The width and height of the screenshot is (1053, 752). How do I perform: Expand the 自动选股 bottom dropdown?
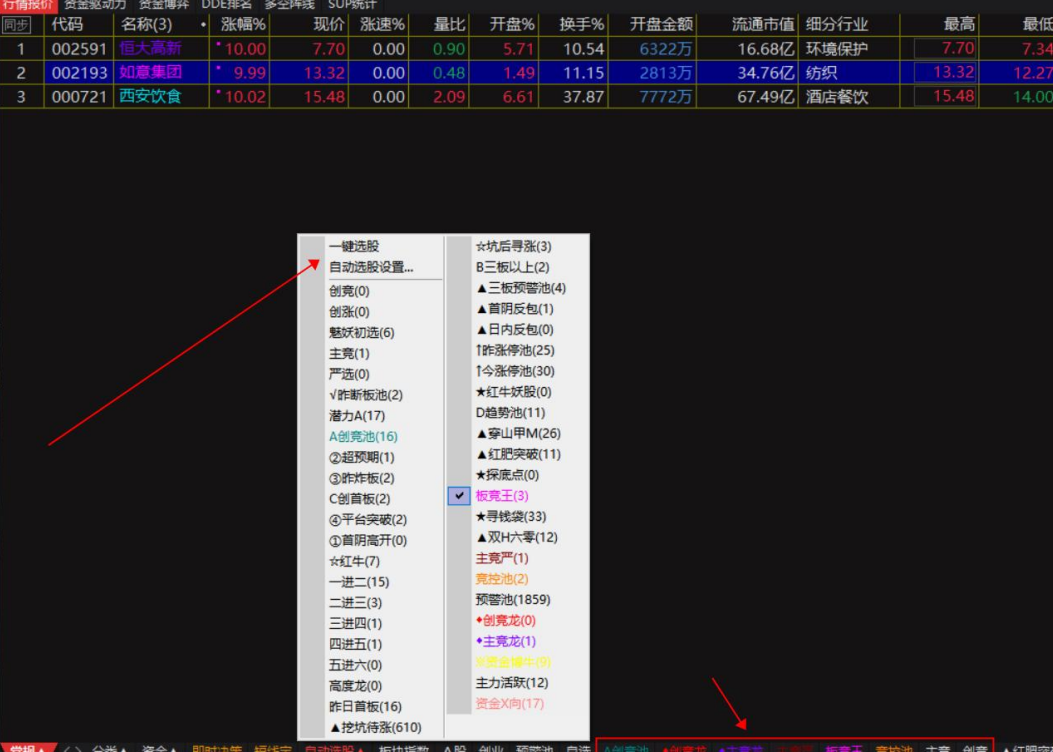click(x=335, y=748)
